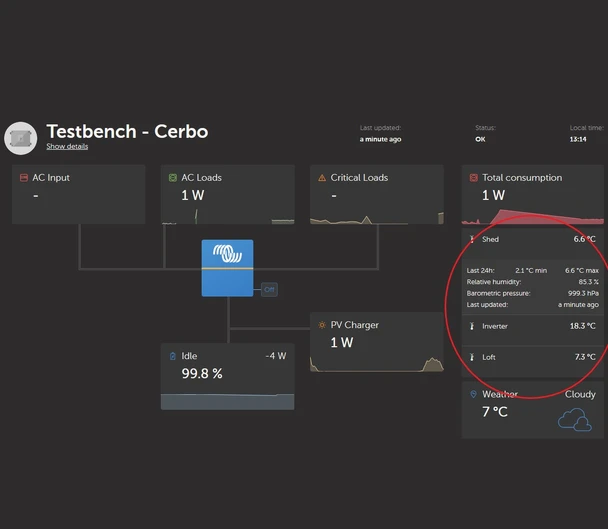Click the Cloudy weather cloud icon

pyautogui.click(x=575, y=420)
